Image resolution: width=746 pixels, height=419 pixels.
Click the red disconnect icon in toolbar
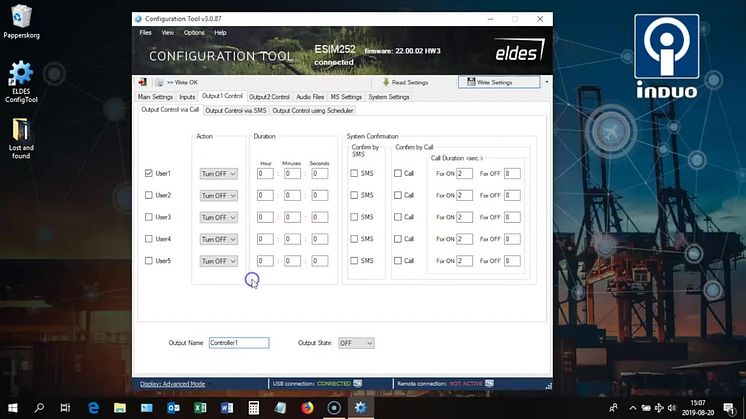point(142,82)
